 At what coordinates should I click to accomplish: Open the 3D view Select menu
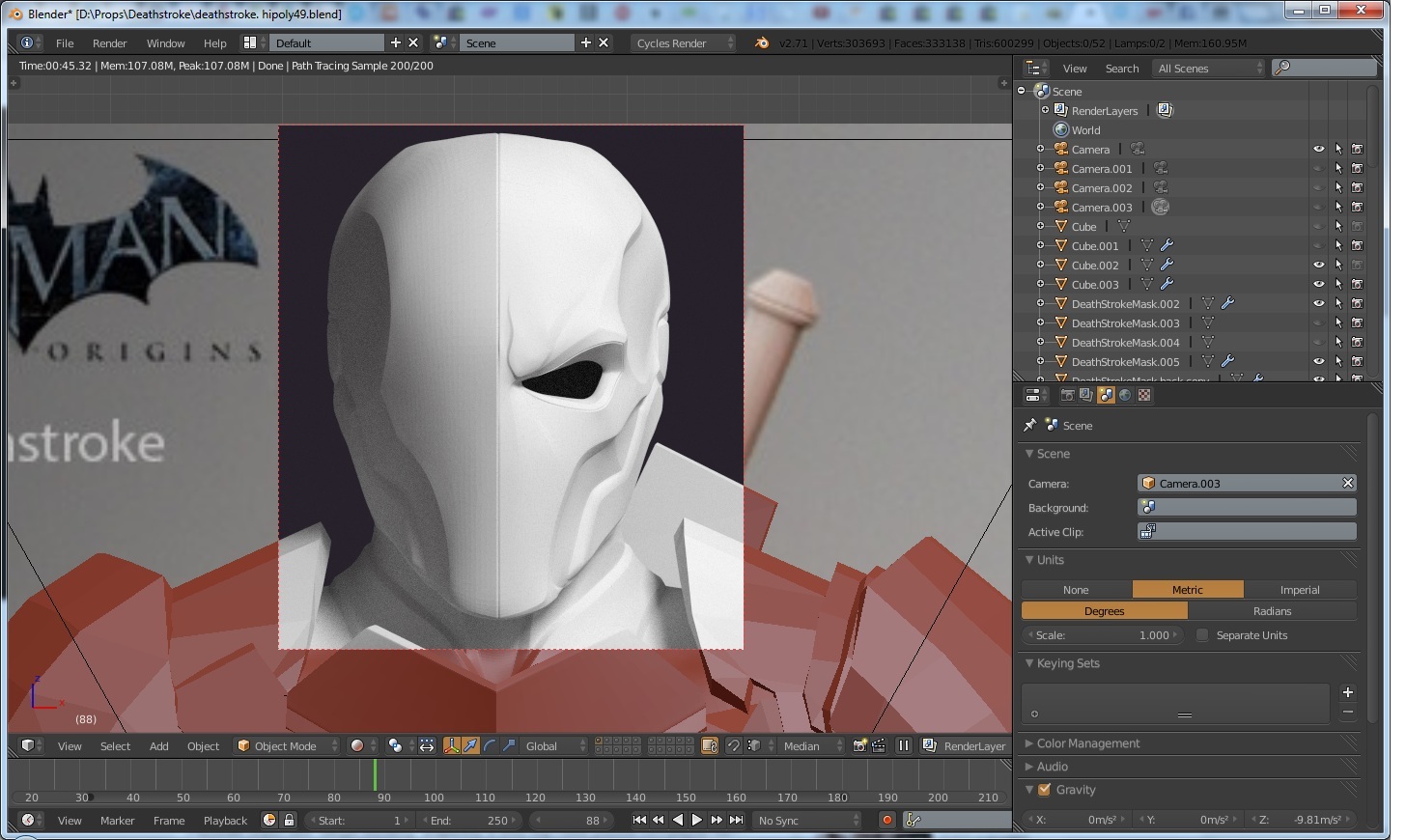click(x=115, y=745)
